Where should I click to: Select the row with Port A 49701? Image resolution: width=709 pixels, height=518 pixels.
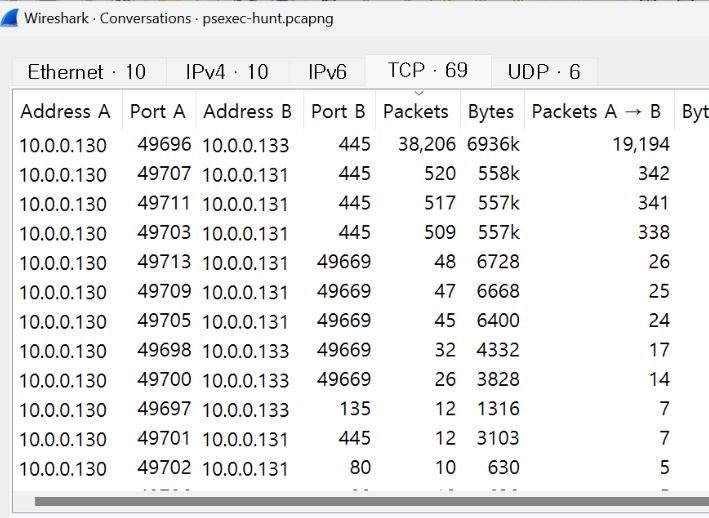point(361,438)
